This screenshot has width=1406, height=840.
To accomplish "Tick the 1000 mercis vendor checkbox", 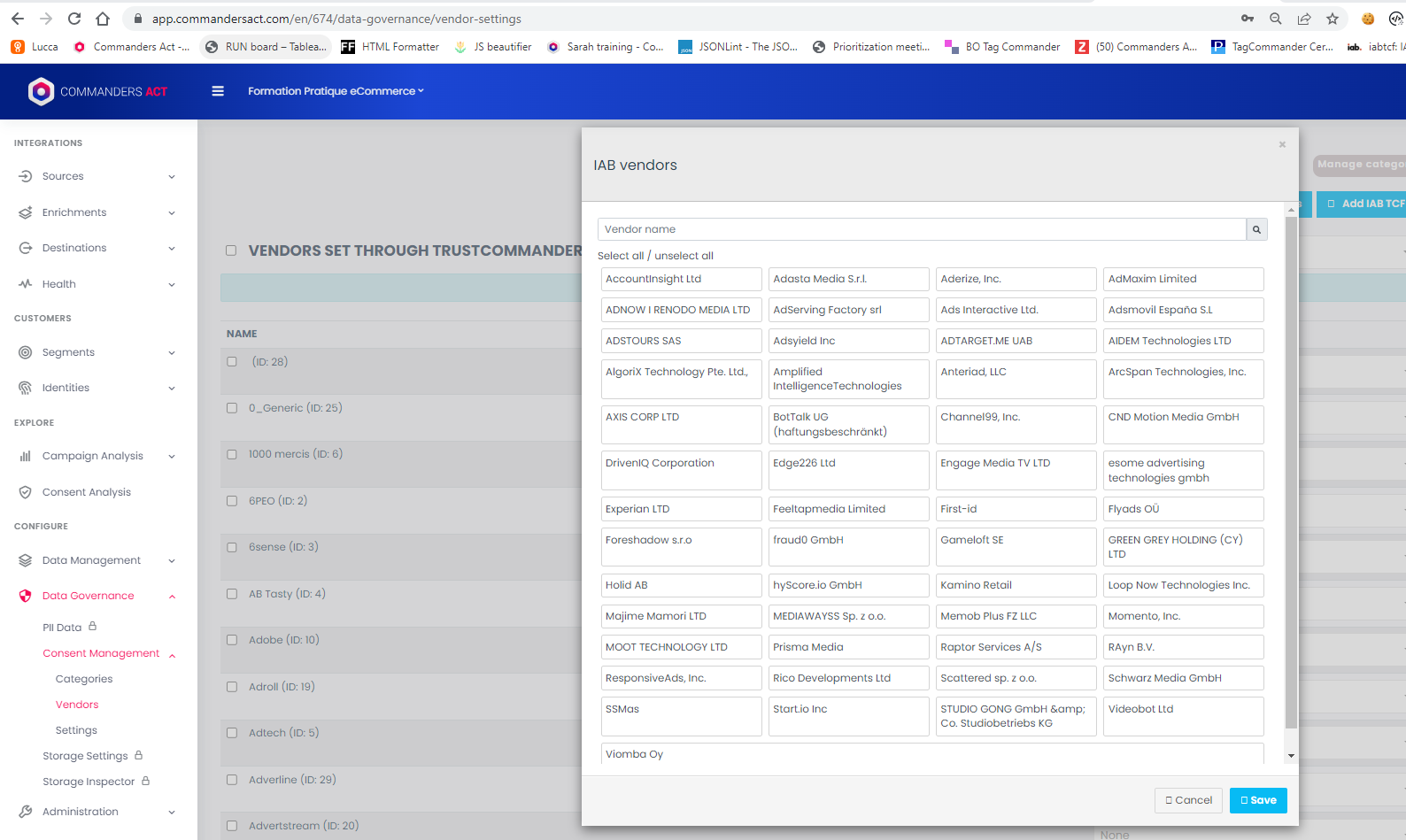I will (x=232, y=455).
